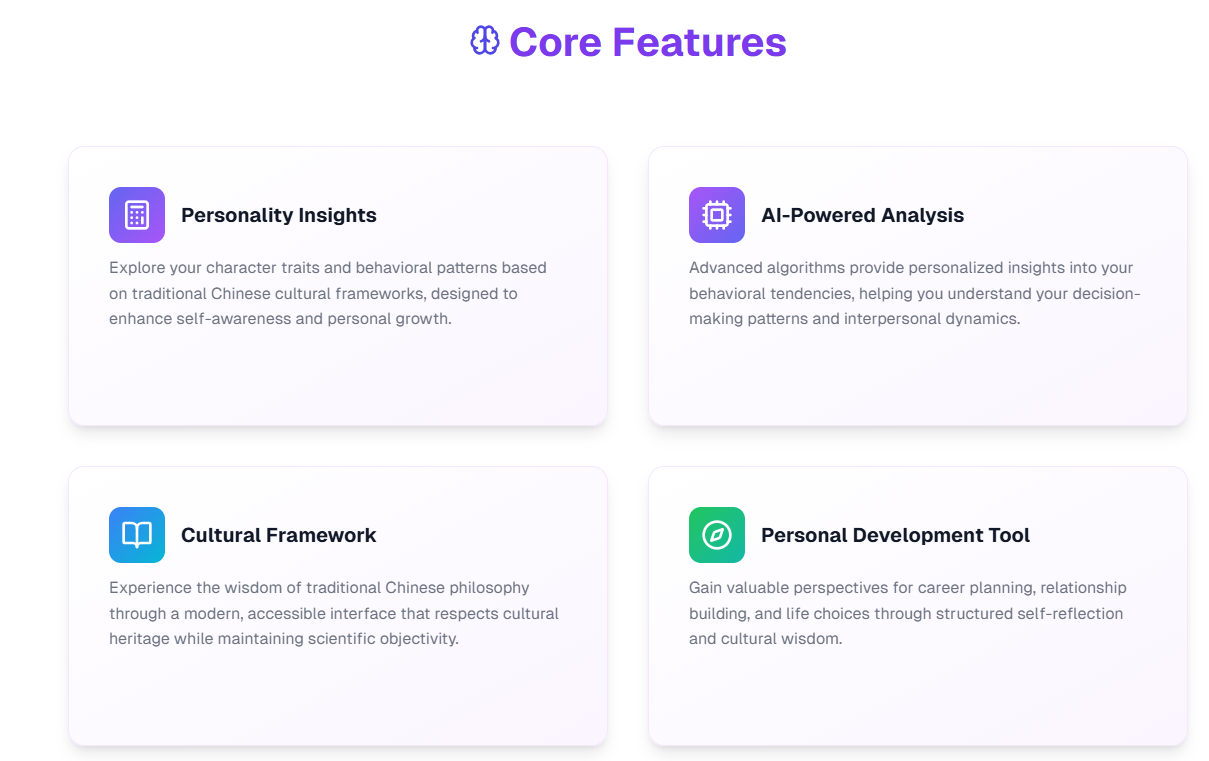The width and height of the screenshot is (1209, 761).
Task: Select the AI-Powered Analysis title
Action: click(x=862, y=215)
